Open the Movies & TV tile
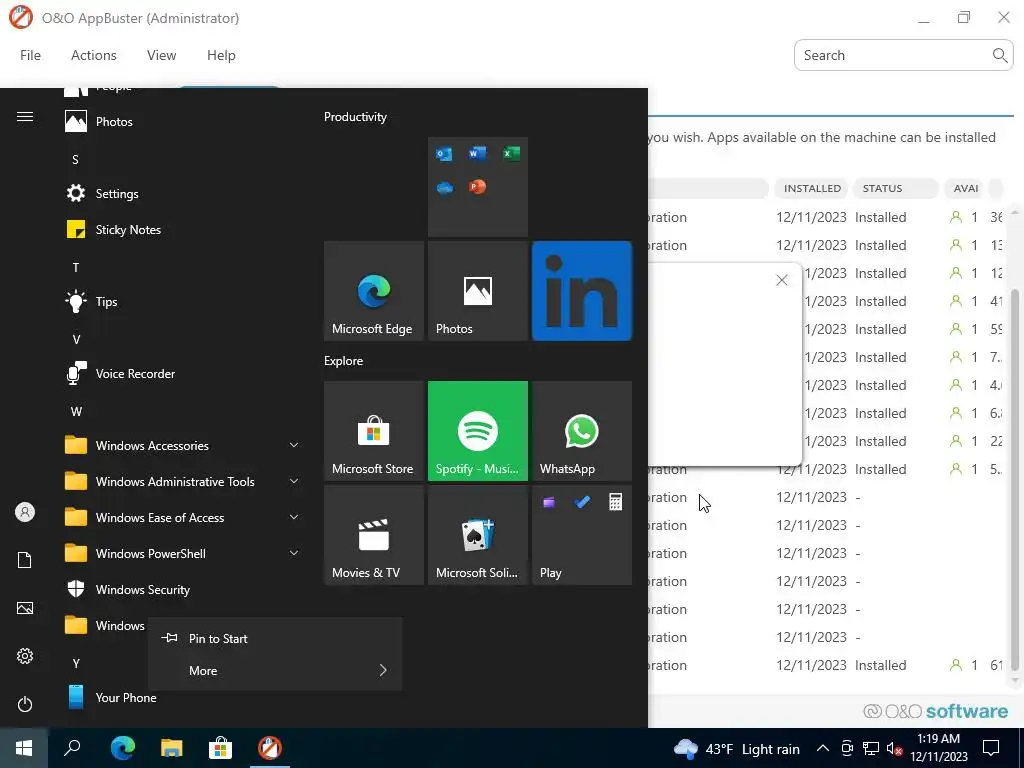 [374, 535]
